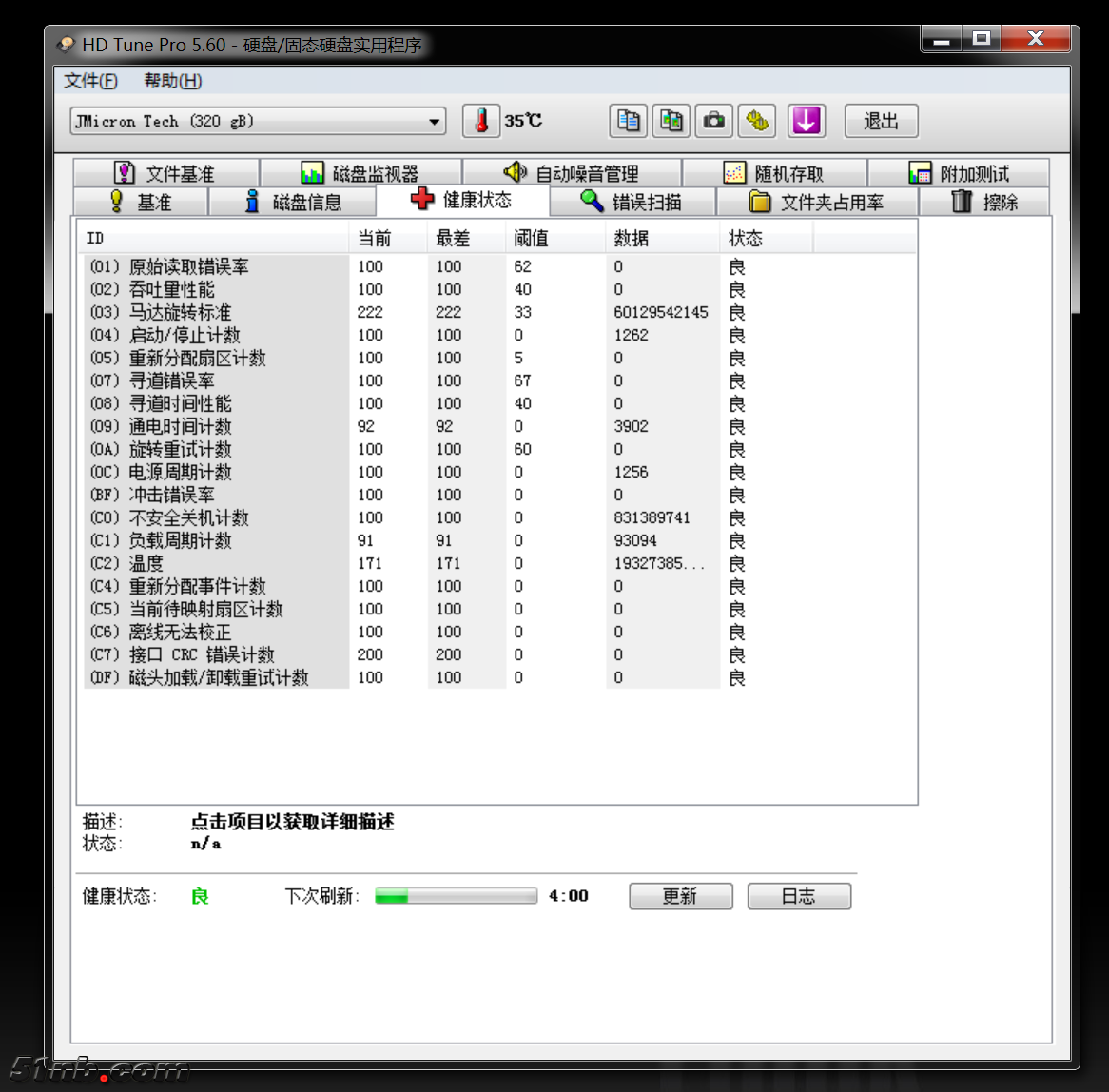Open the 帮助(H) menu
This screenshot has height=1092, width=1109.
172,81
